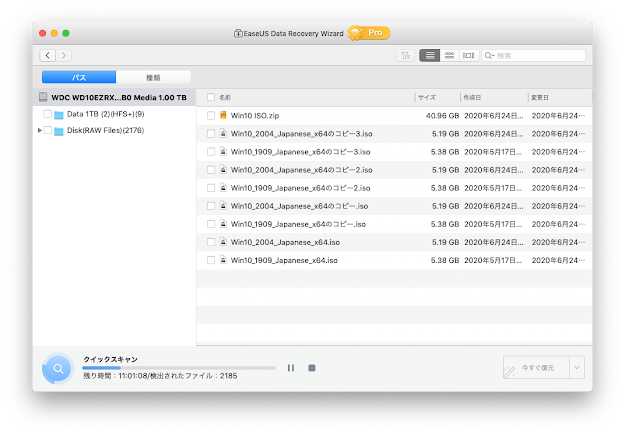
Task: Go back with the left arrow button
Action: coord(48,55)
